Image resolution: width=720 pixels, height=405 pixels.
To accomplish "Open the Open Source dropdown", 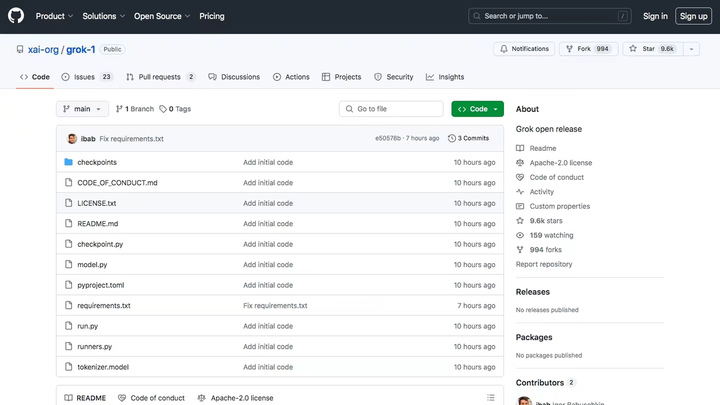I will 162,16.
